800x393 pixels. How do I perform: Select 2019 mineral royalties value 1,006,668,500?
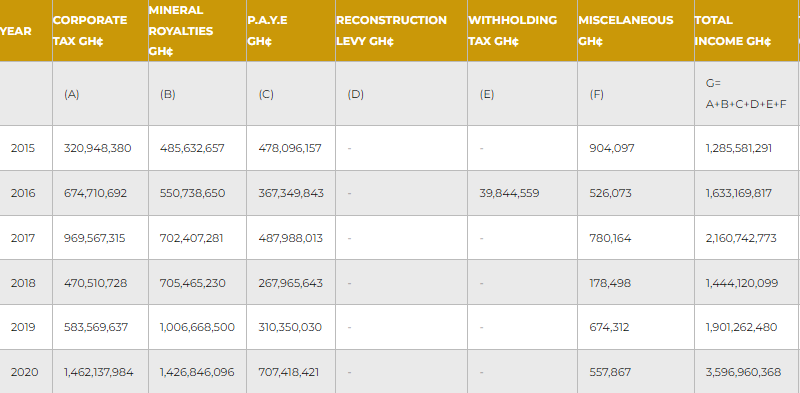click(x=197, y=327)
